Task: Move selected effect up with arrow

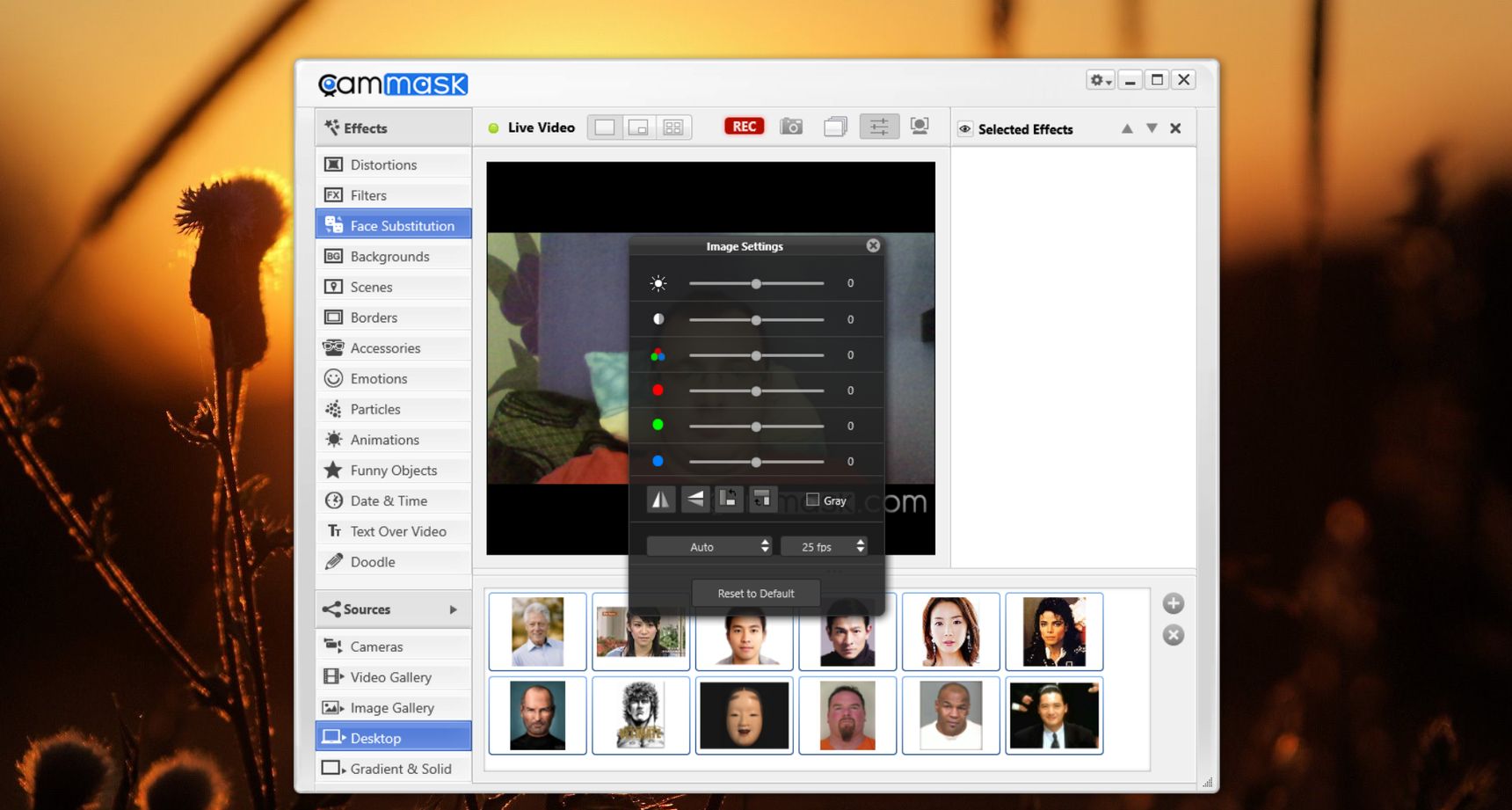Action: coord(1127,128)
